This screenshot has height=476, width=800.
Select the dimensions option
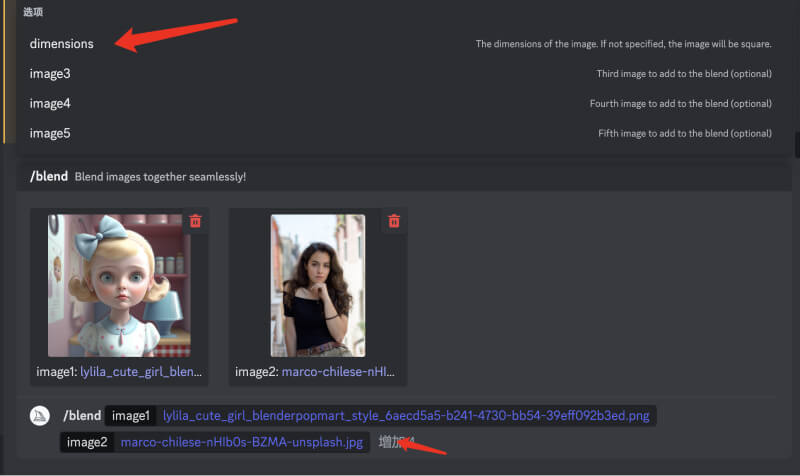click(61, 44)
